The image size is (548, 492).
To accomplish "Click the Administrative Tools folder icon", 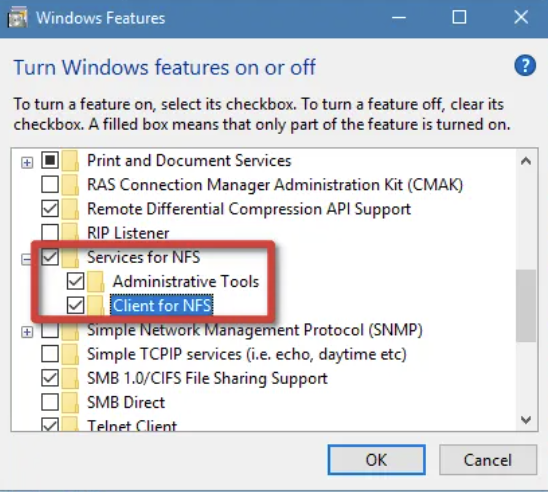I will (96, 281).
